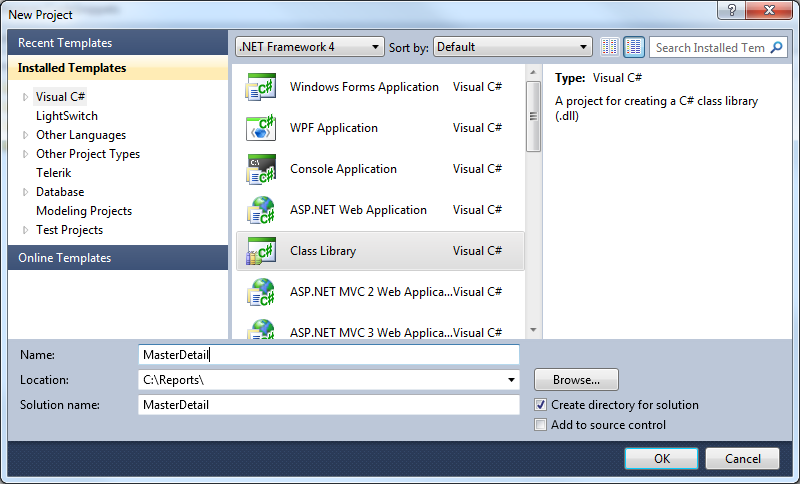The height and width of the screenshot is (484, 800).
Task: Open the dialog Help question mark button
Action: (x=731, y=10)
